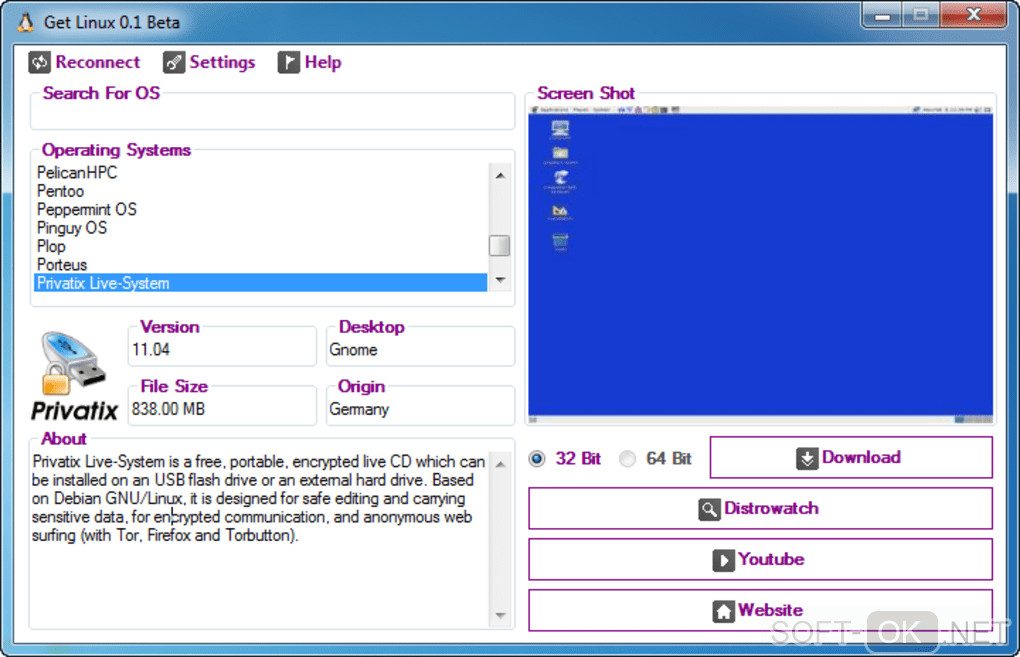Click the Settings wrench icon
The width and height of the screenshot is (1020, 657).
click(174, 62)
